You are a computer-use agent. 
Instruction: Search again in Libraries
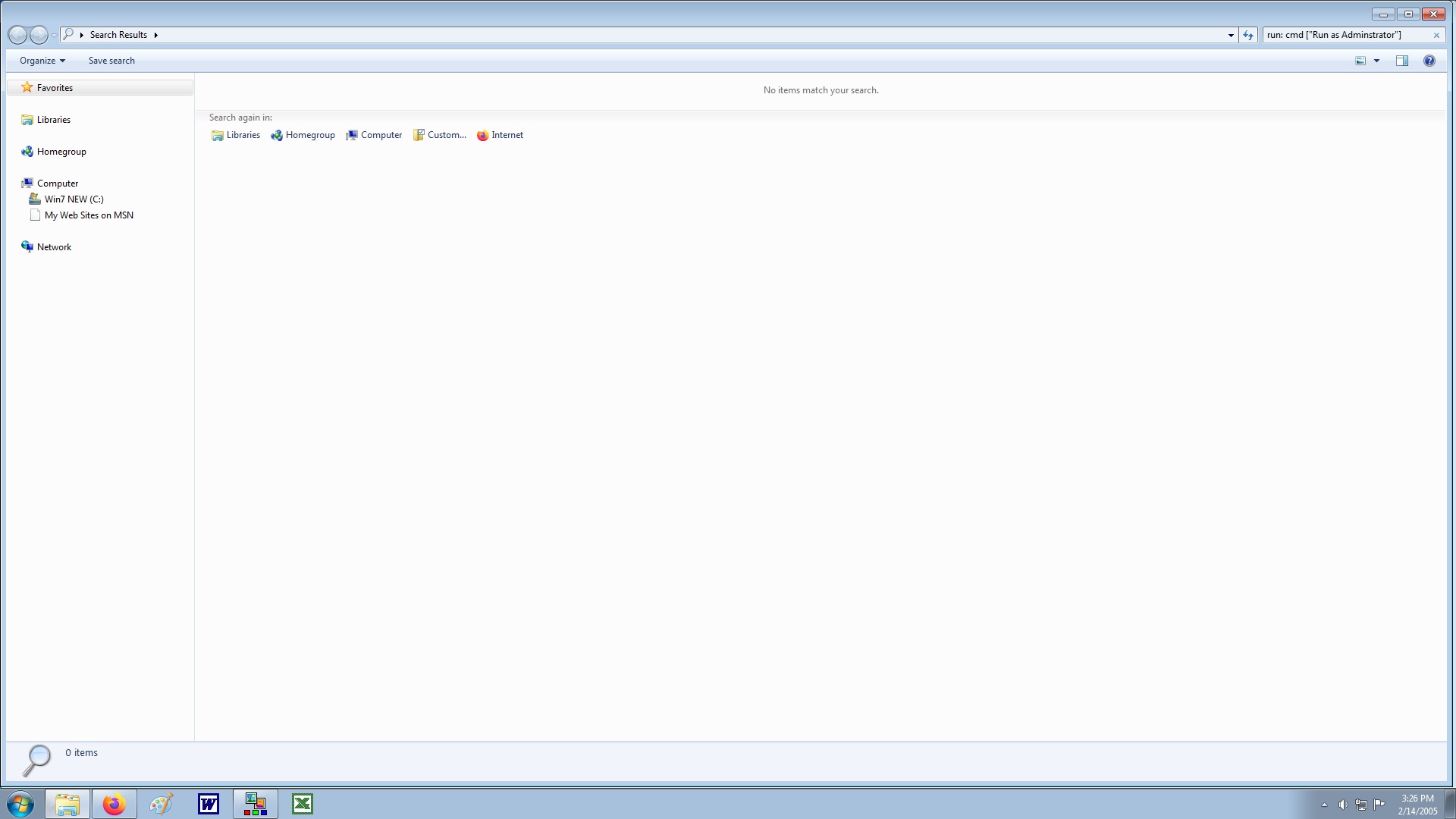[x=236, y=135]
